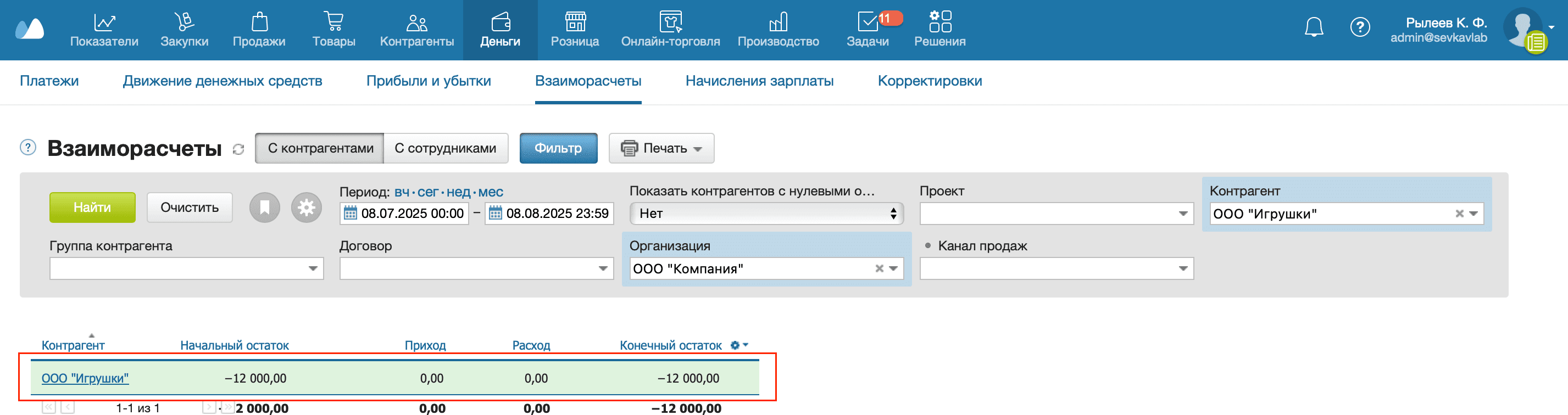Open the Производство section
1568x415 pixels.
coord(778,30)
